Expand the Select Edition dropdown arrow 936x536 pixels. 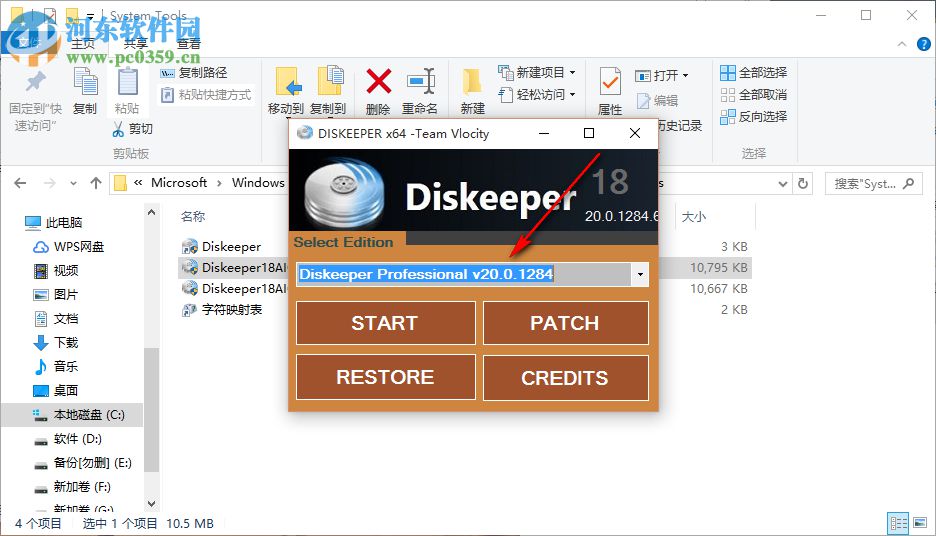640,275
